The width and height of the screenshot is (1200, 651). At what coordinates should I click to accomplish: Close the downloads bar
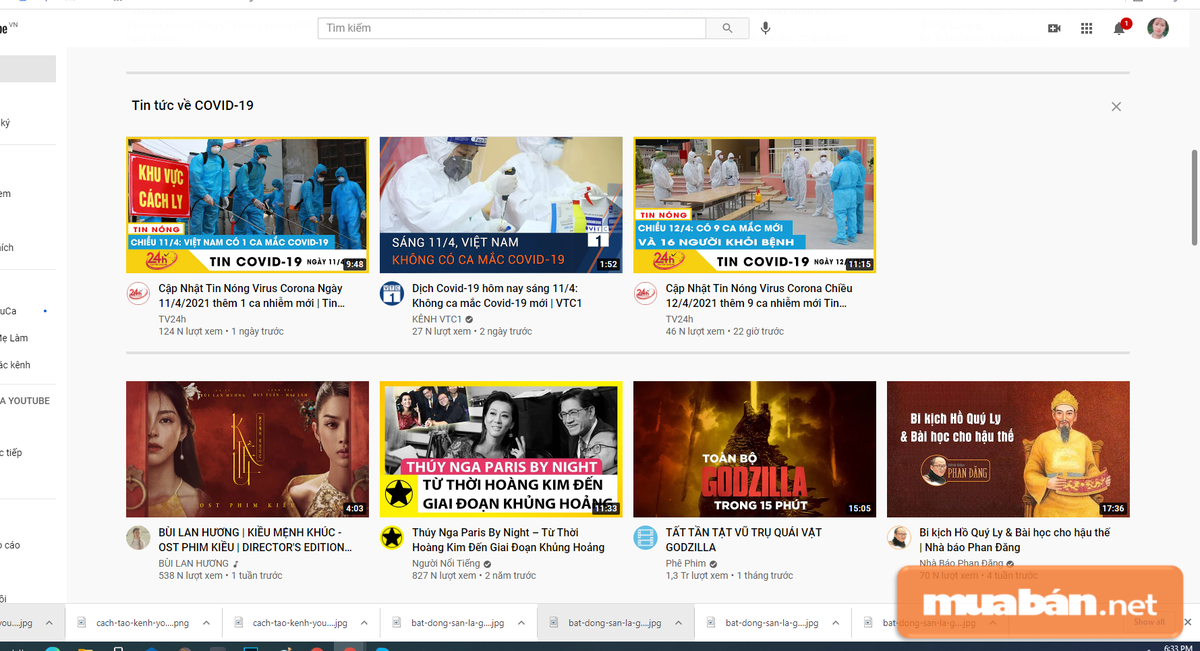click(x=1187, y=622)
